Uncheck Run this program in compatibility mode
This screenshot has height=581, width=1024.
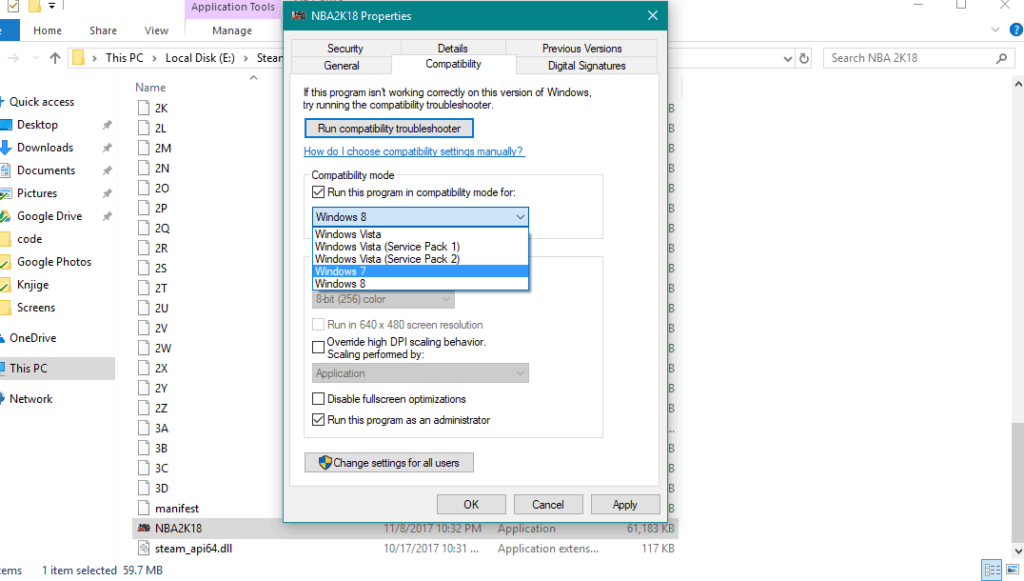pyautogui.click(x=318, y=192)
